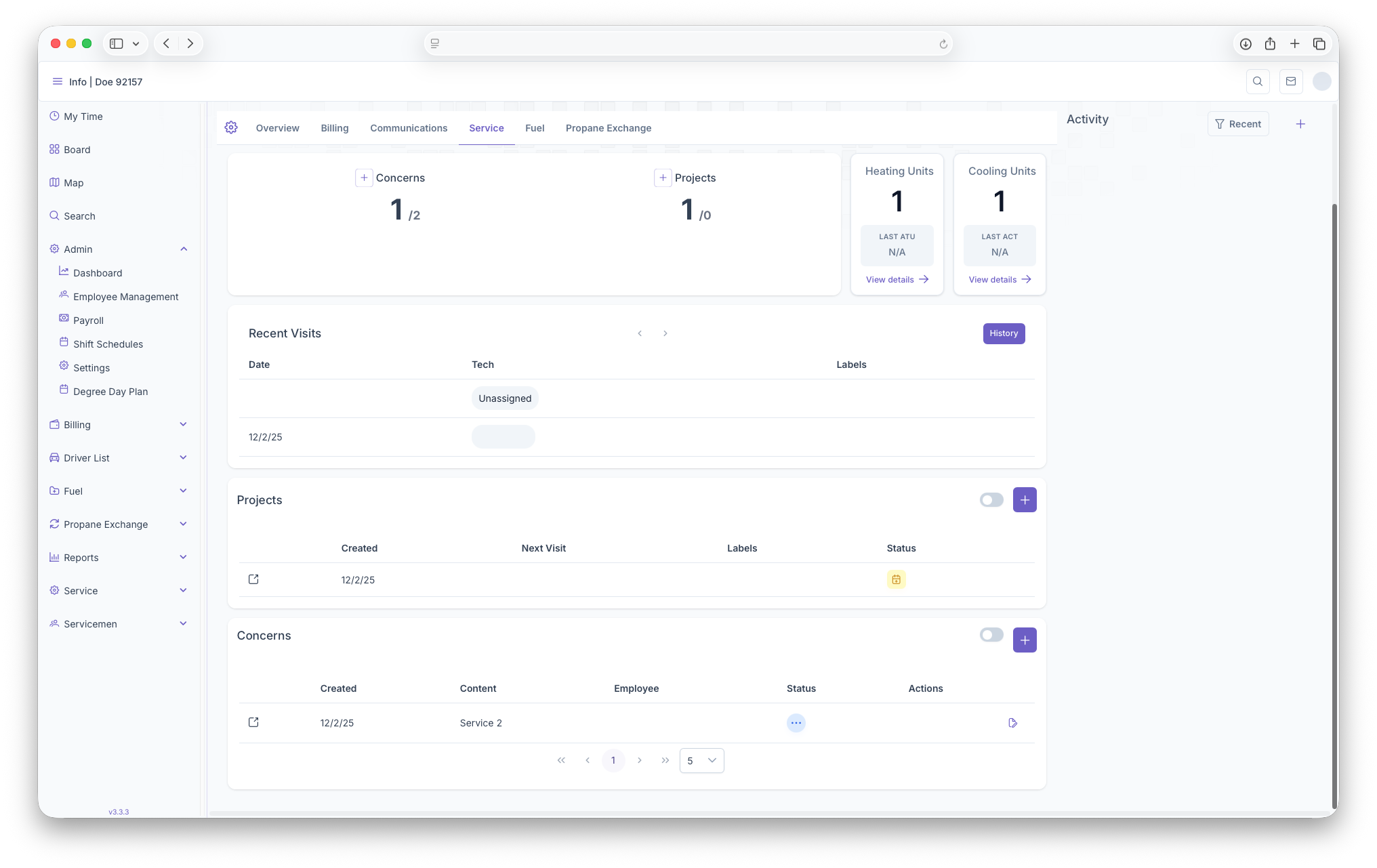1377x868 pixels.
Task: Expand the Billing sidebar group
Action: pyautogui.click(x=183, y=425)
